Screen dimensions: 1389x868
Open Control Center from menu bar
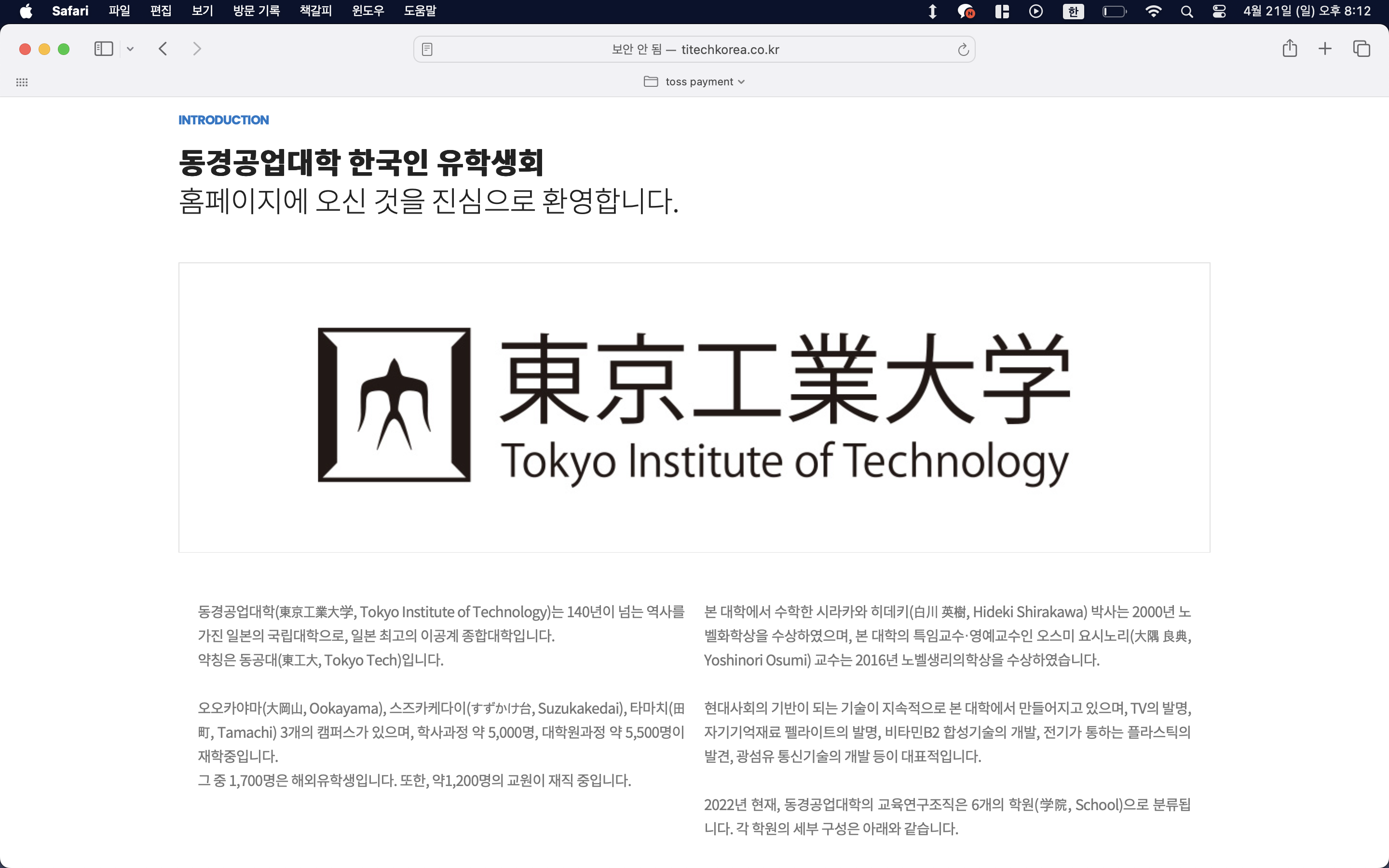pyautogui.click(x=1219, y=12)
